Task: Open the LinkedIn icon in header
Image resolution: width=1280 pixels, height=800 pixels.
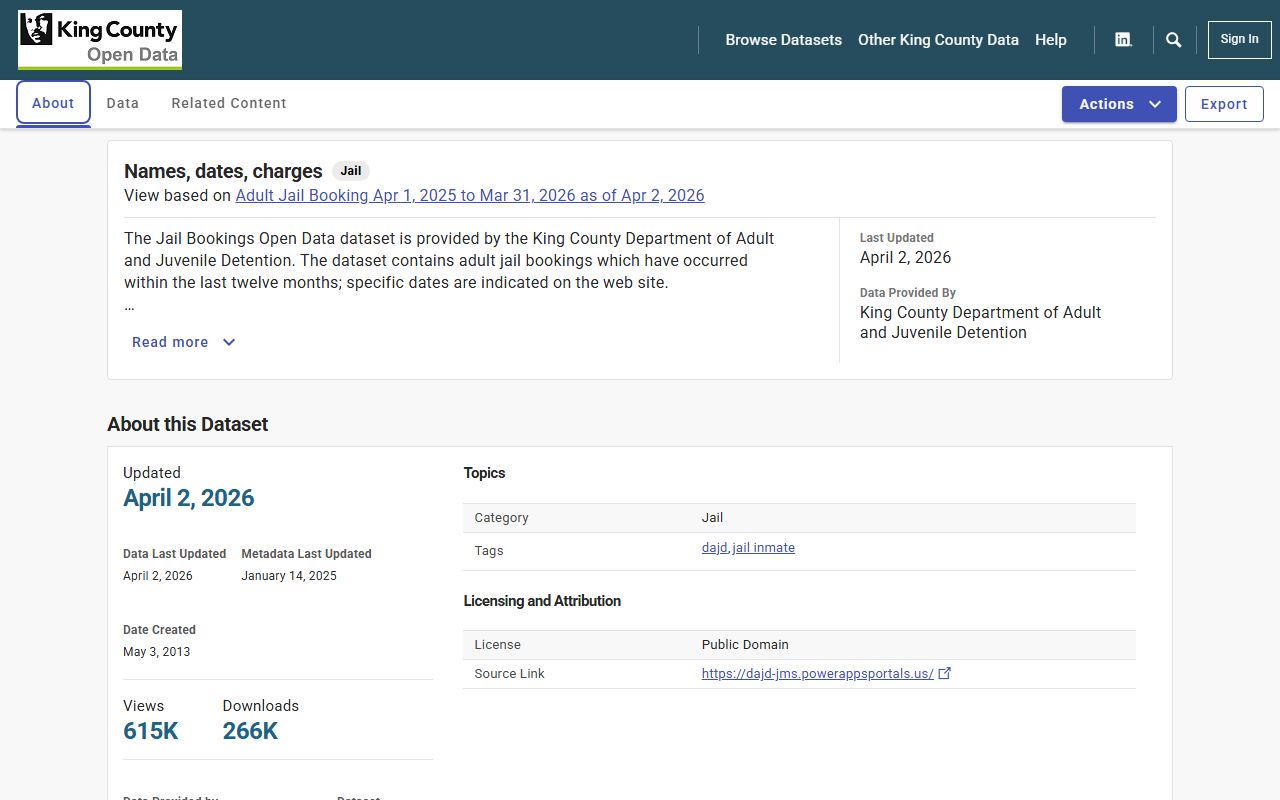Action: [x=1123, y=40]
